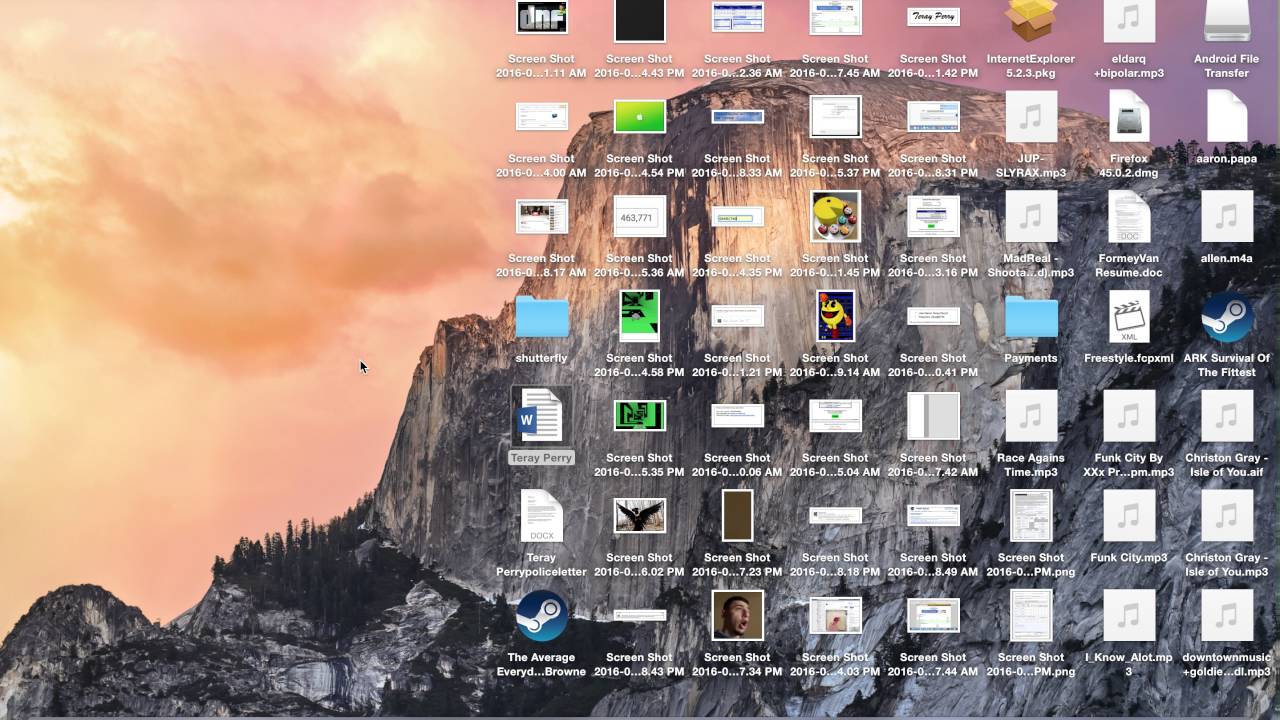
Task: Select the Funk City By XXx mp3 file
Action: [x=1129, y=415]
